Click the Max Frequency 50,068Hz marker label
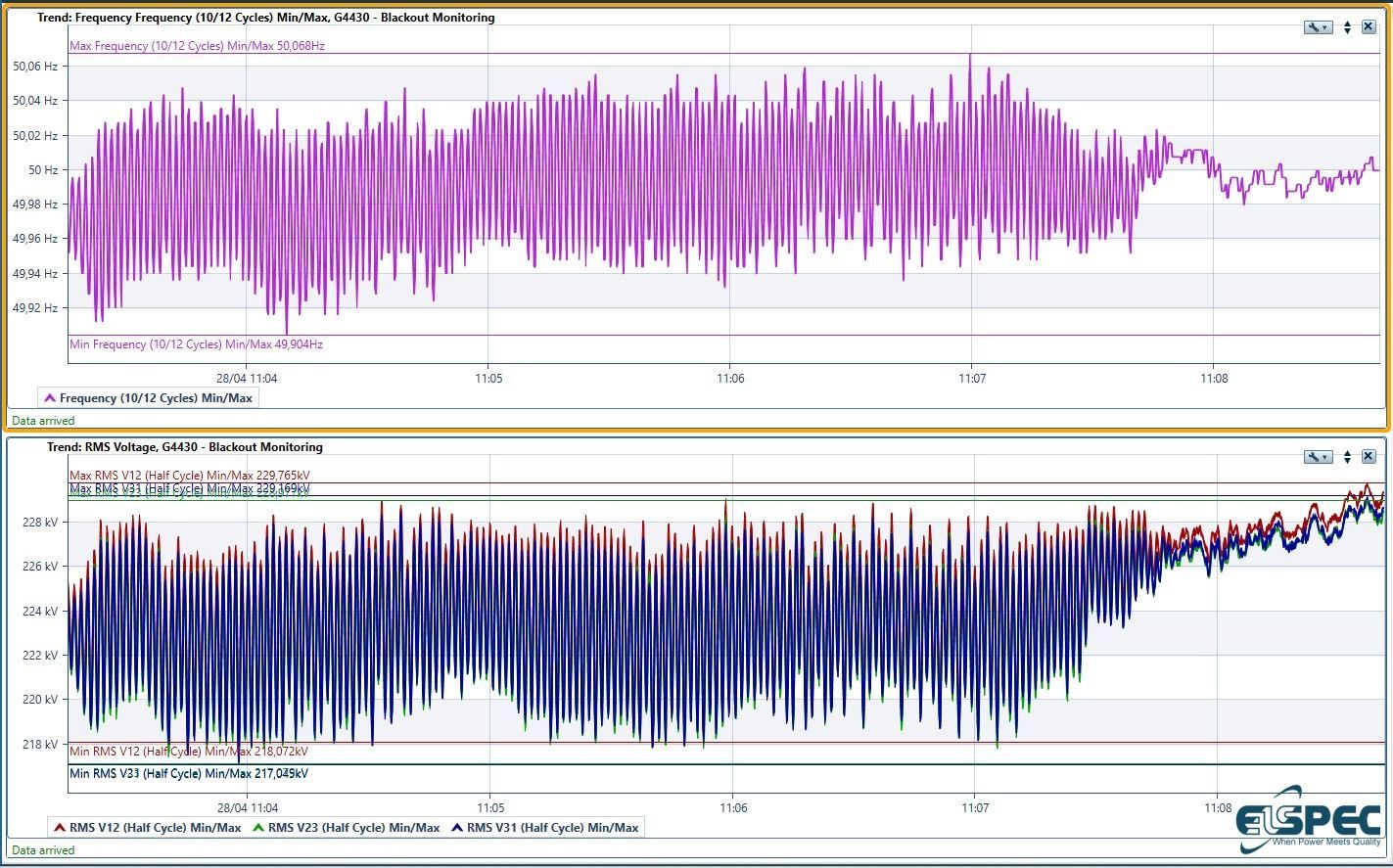The height and width of the screenshot is (868, 1393). [197, 46]
